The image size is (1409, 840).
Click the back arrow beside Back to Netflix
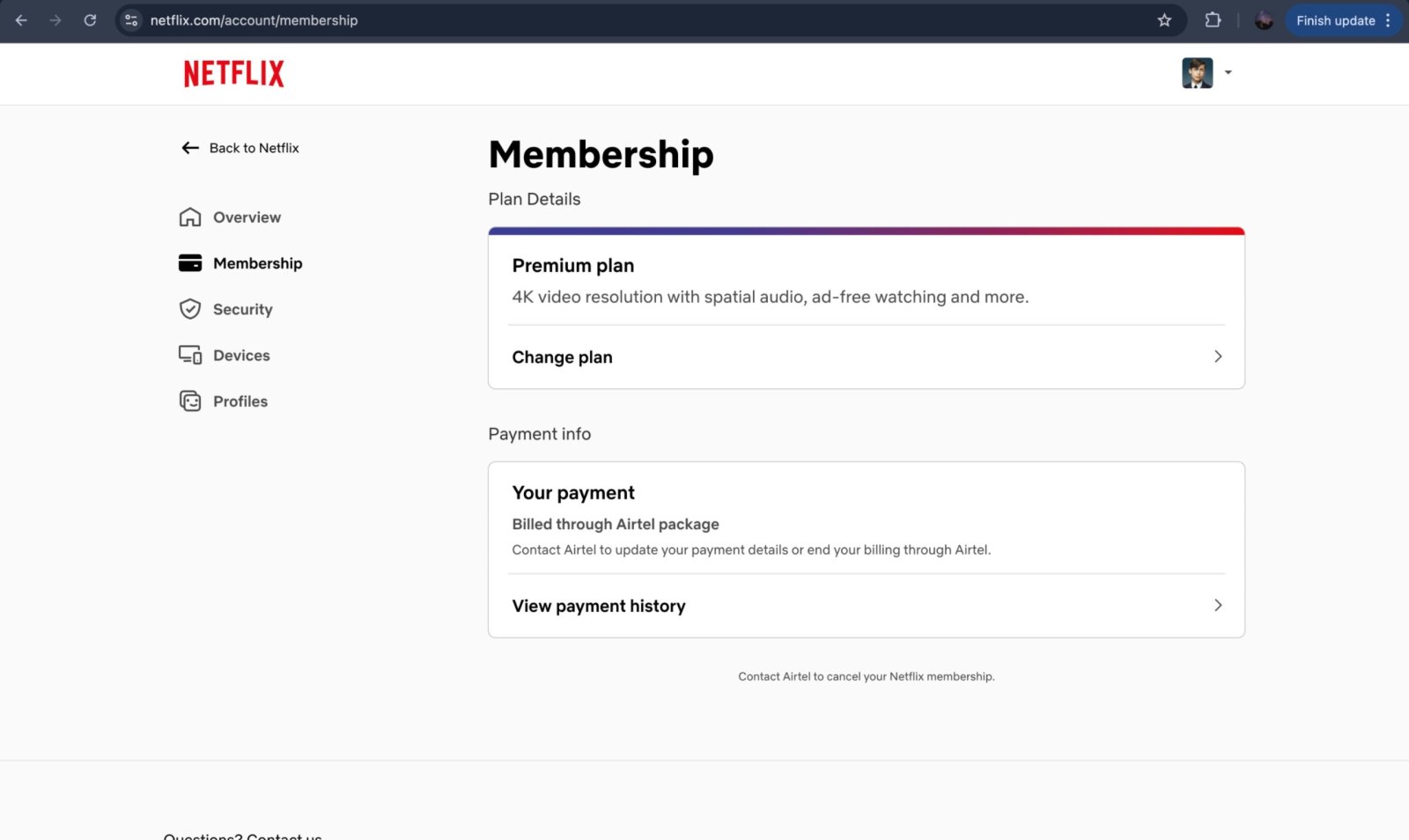coord(190,148)
